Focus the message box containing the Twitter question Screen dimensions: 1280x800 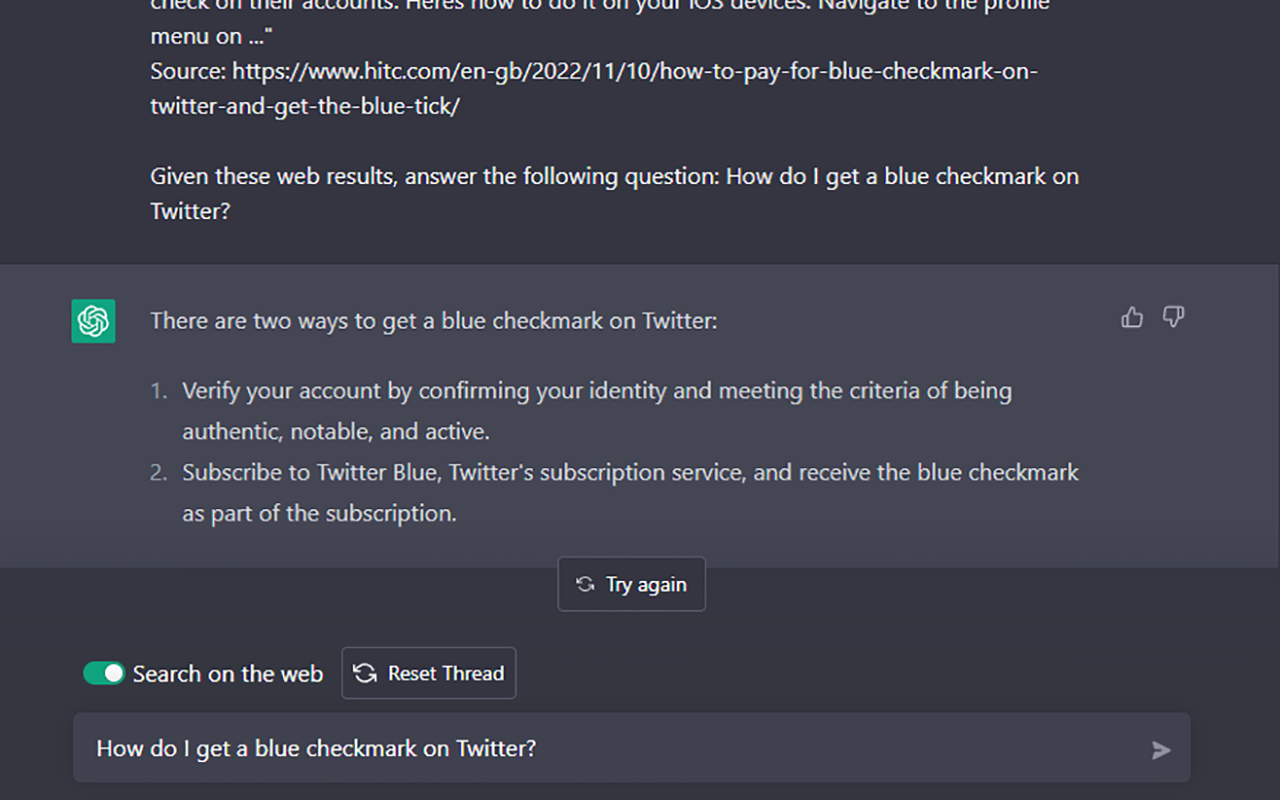click(632, 748)
